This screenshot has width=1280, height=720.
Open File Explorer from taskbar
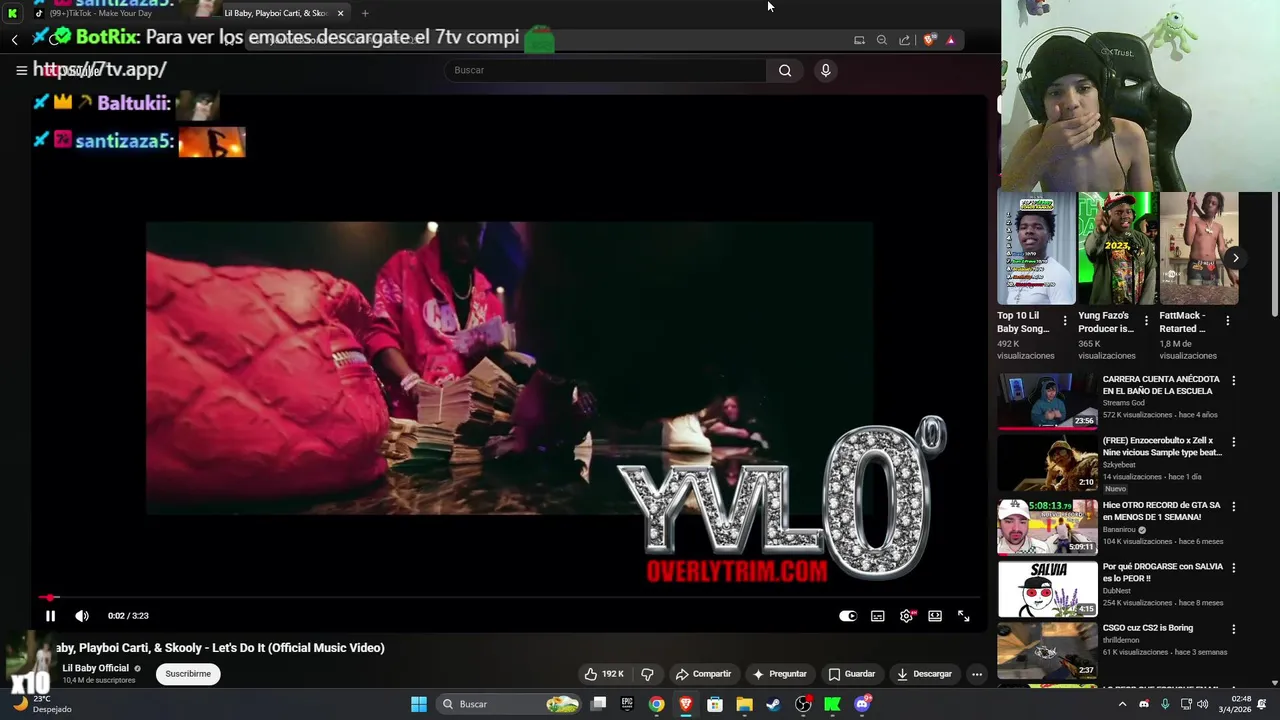point(744,704)
